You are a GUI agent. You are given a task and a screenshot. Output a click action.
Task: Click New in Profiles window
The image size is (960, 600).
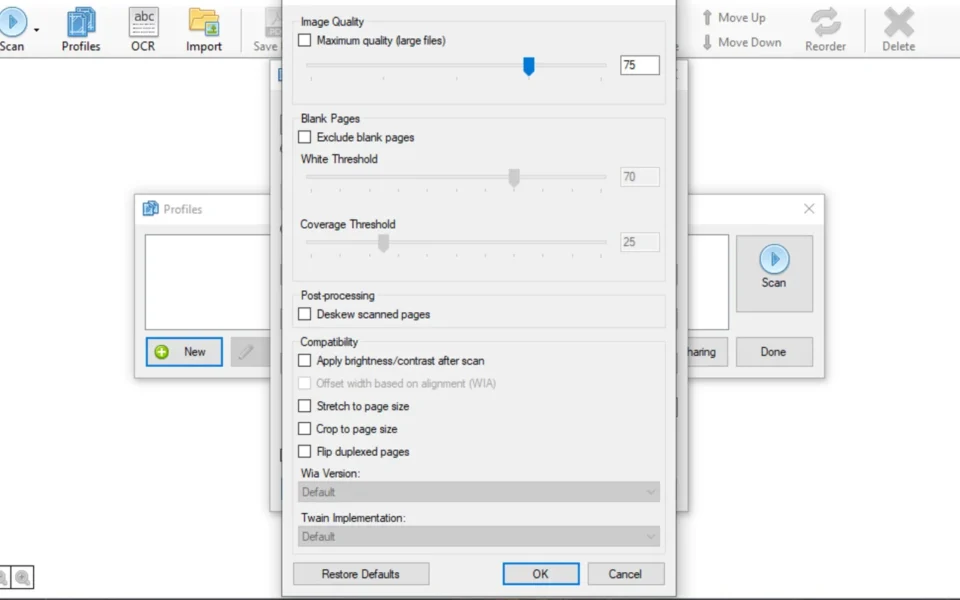pyautogui.click(x=184, y=351)
